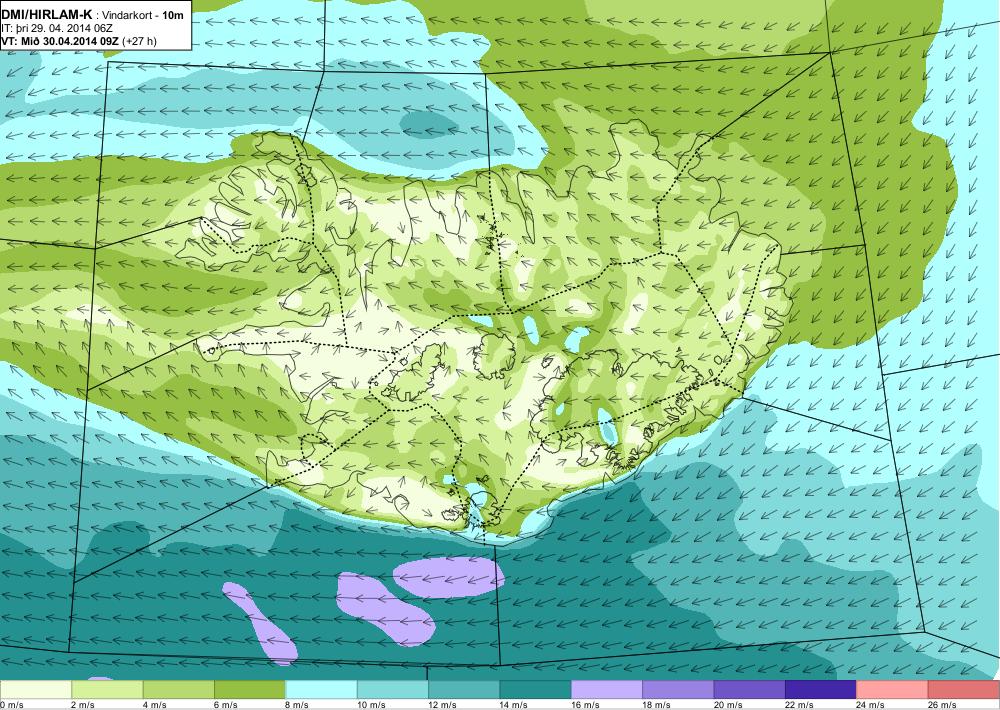Click the "10 m/s" legend label
The image size is (1000, 710).
tap(371, 705)
